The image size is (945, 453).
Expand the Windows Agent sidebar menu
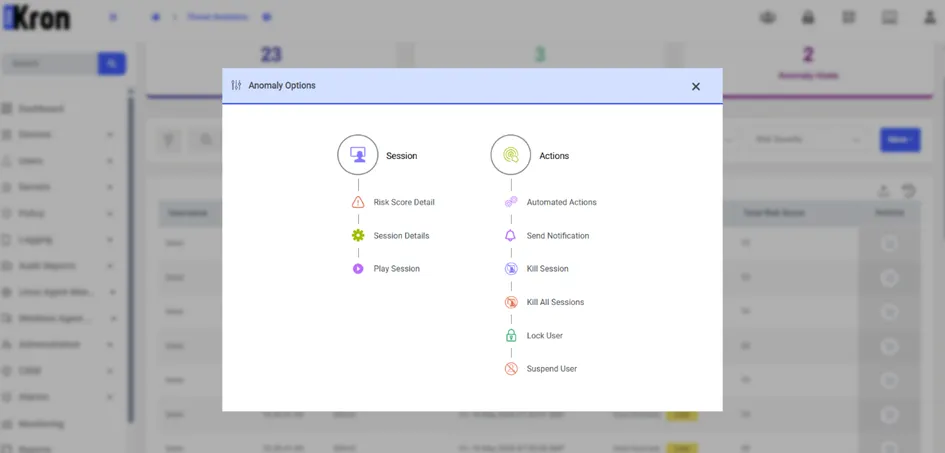[x=59, y=318]
